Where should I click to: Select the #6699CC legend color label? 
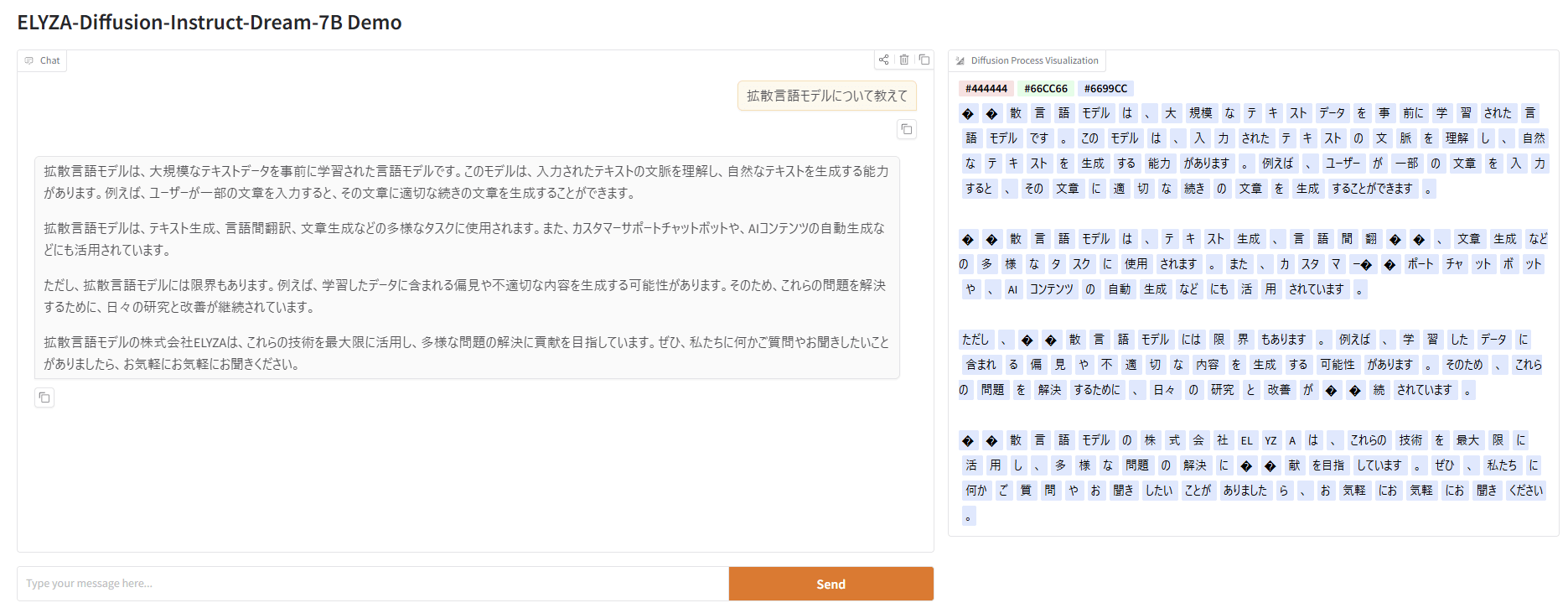(x=1105, y=89)
